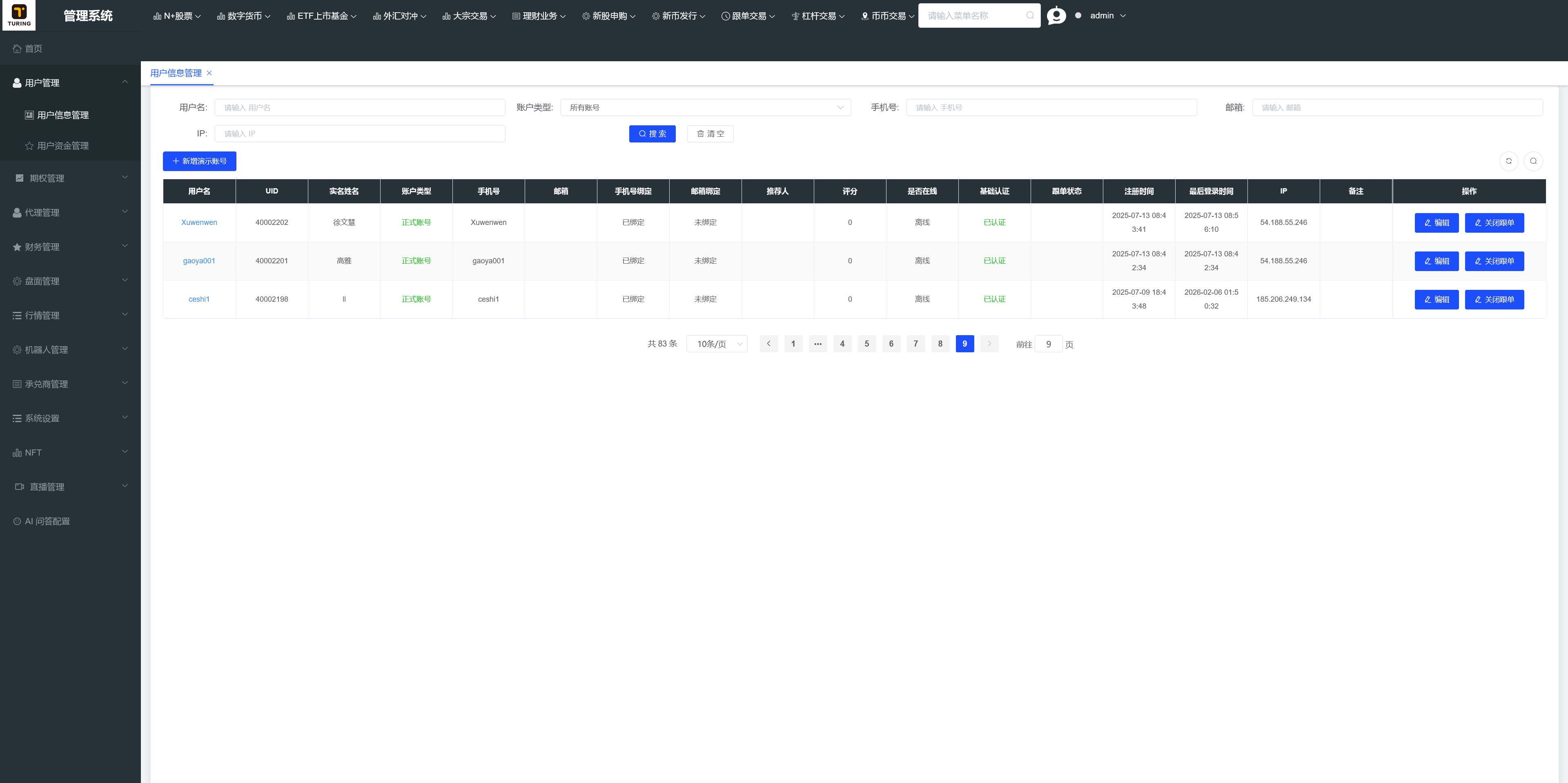This screenshot has height=783, width=1568.
Task: Click the 搜索 button
Action: [652, 134]
